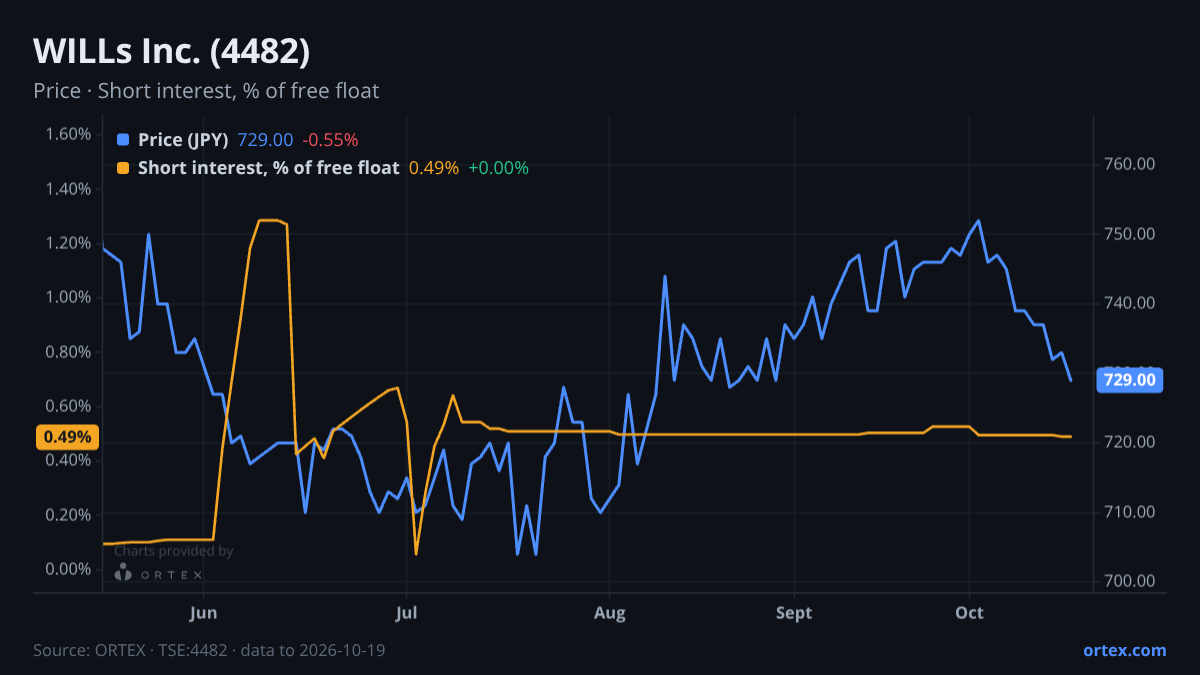Select Short interest, % of free float legend label

coord(268,168)
